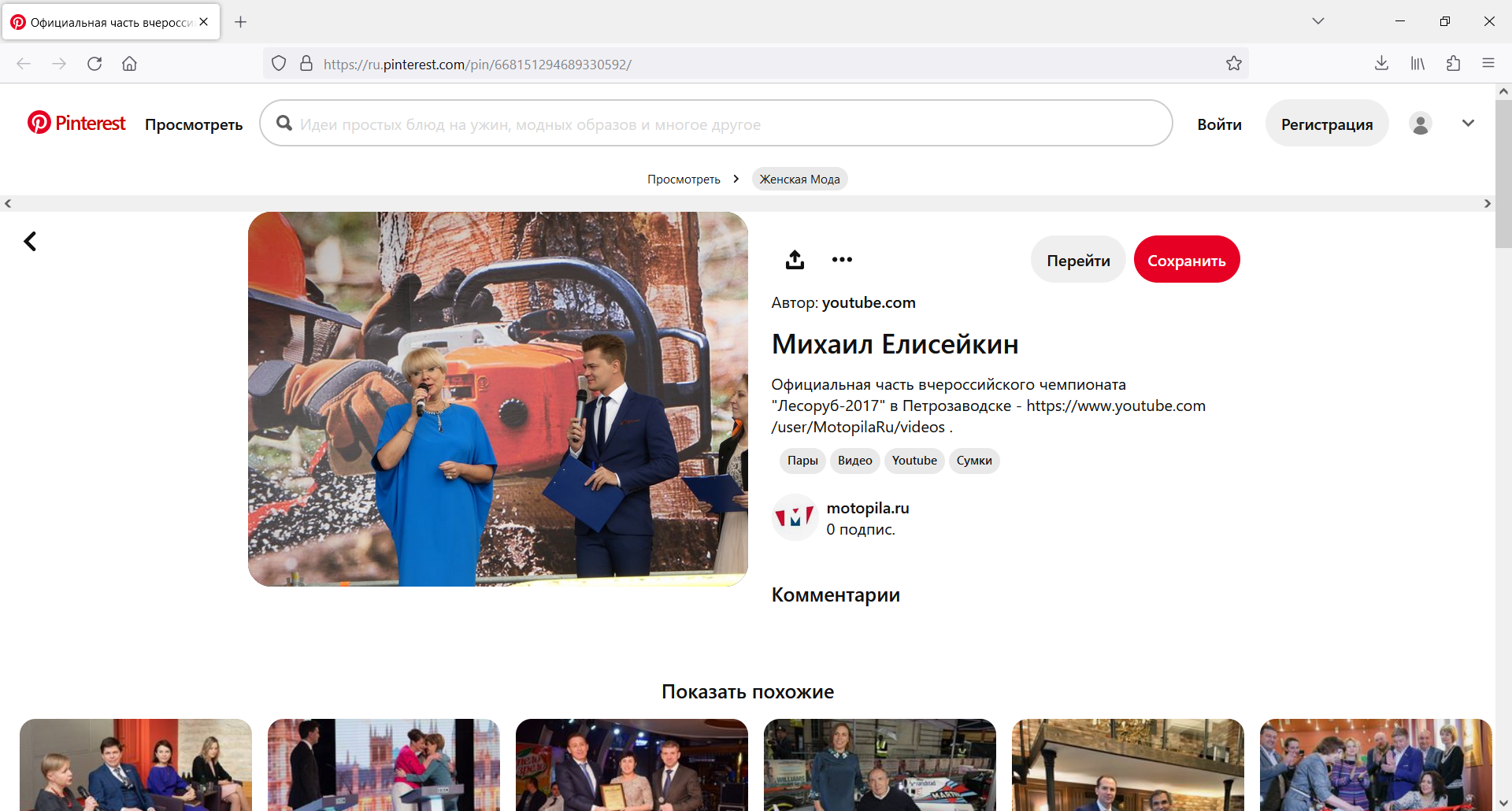
Task: Open the Firefox downloads icon
Action: pos(1381,64)
